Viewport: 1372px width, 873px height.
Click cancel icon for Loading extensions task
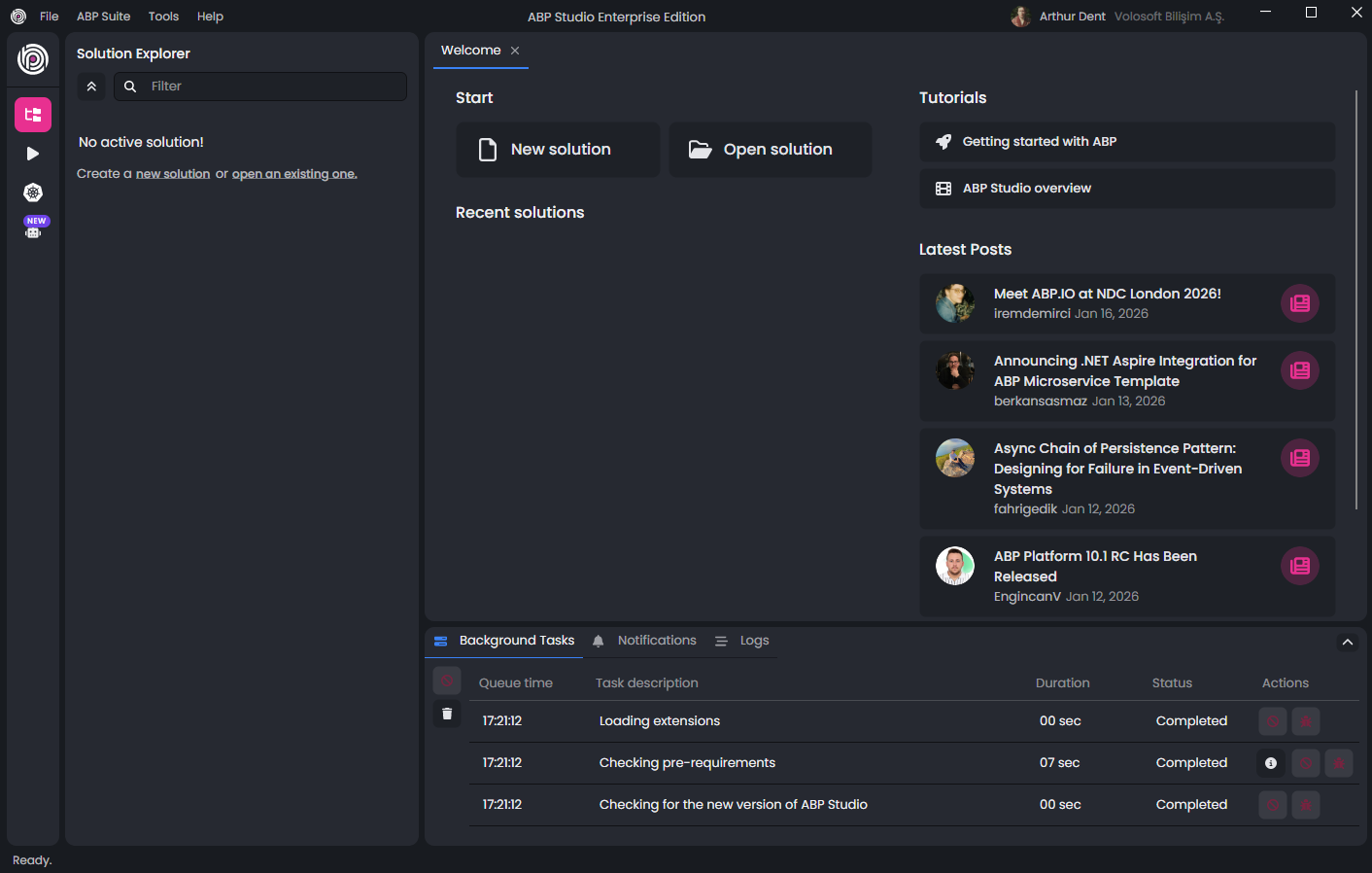1273,721
